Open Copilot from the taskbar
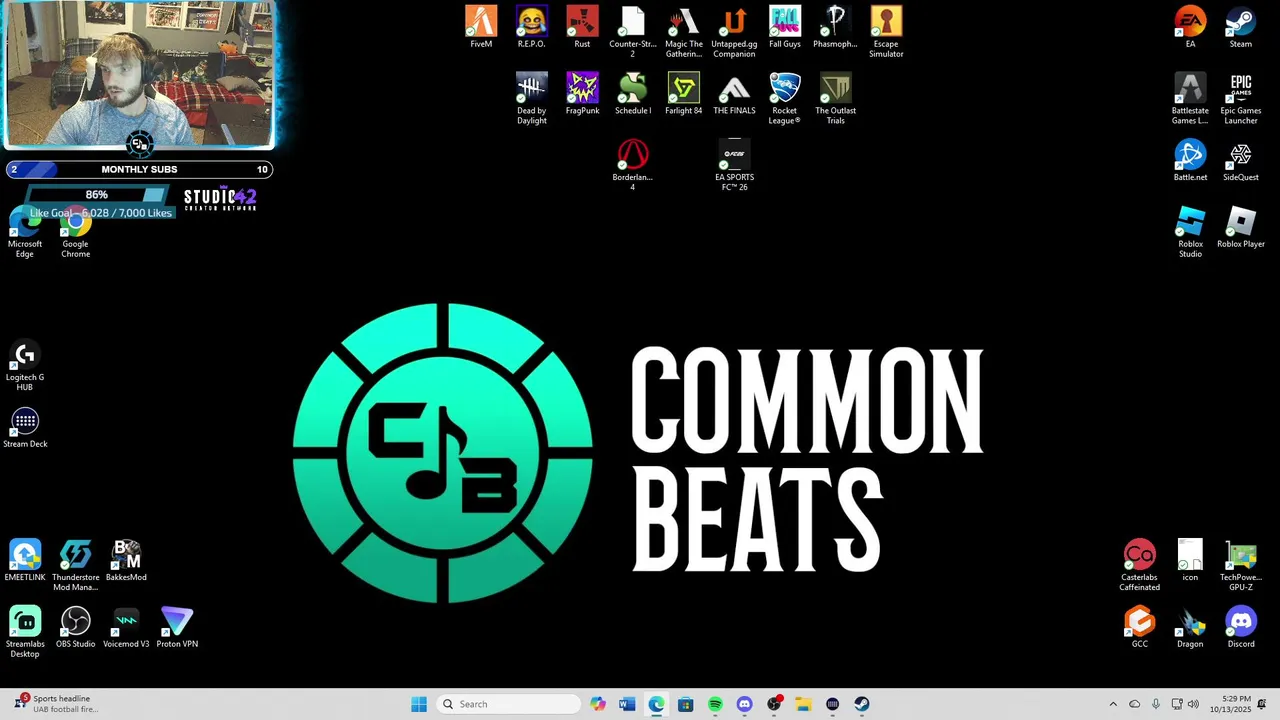1280x720 pixels. [x=598, y=704]
